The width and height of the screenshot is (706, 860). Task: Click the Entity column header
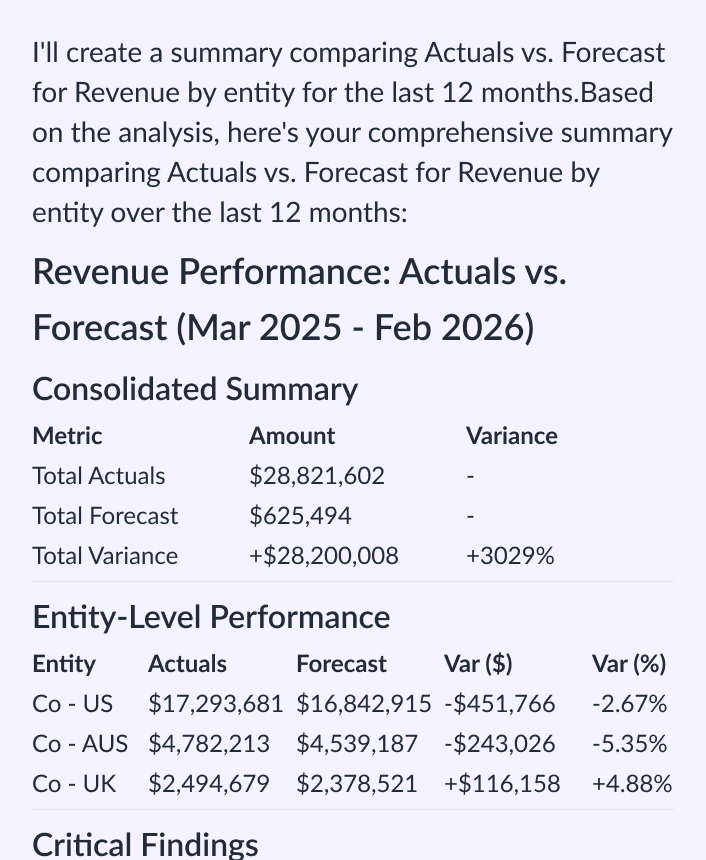64,664
